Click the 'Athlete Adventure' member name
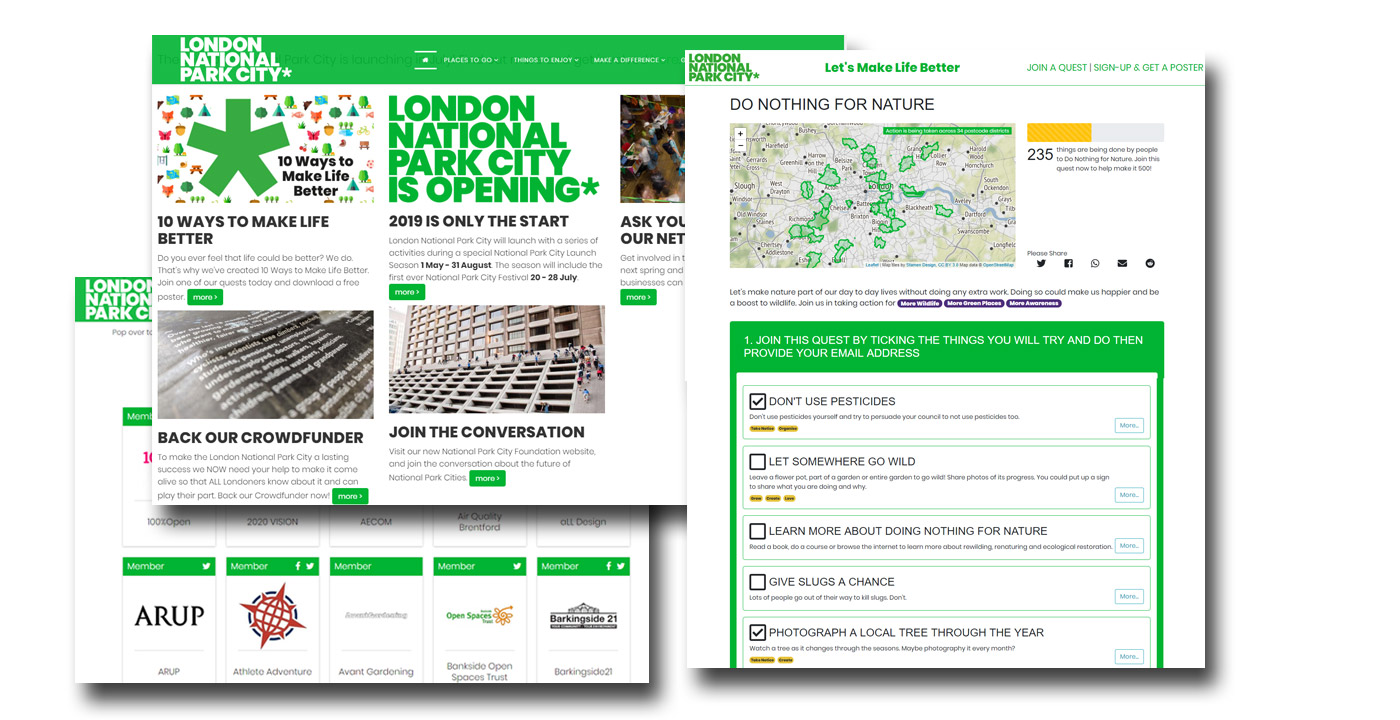Image resolution: width=1400 pixels, height=720 pixels. [272, 672]
